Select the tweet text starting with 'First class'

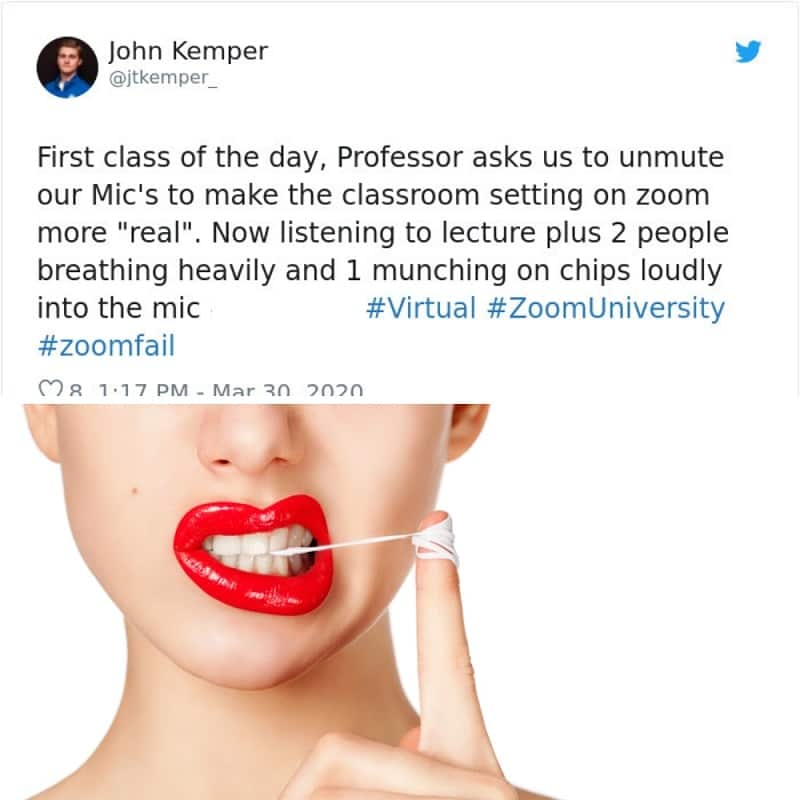point(383,251)
